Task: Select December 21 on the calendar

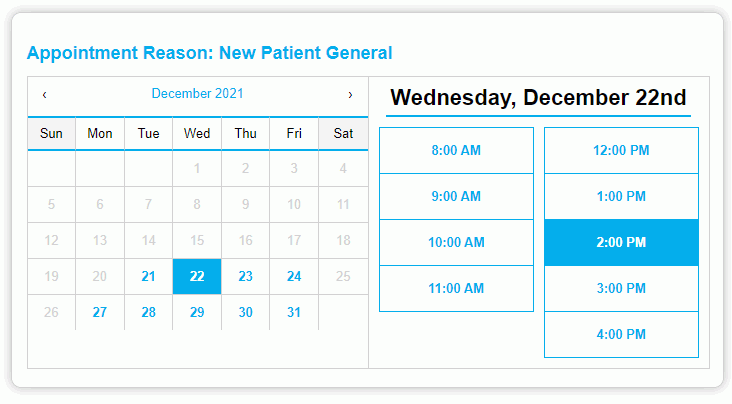Action: tap(148, 276)
